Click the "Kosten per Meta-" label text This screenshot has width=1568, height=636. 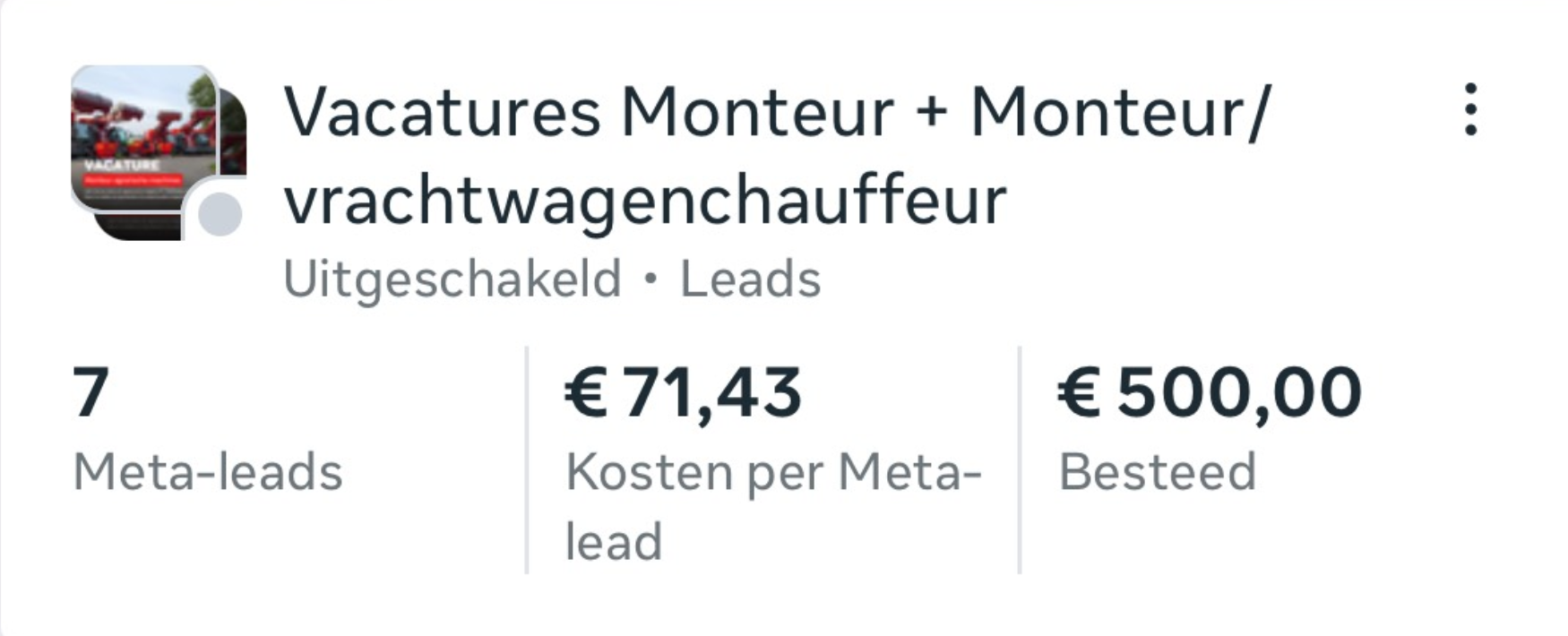click(x=774, y=472)
